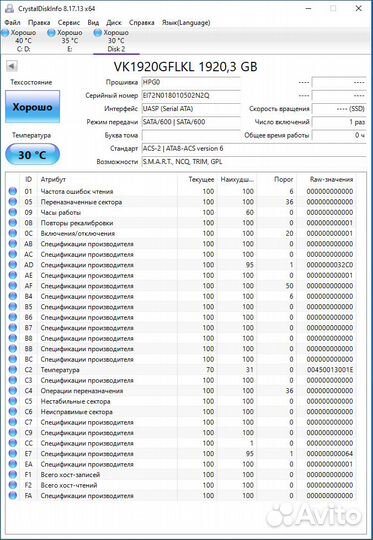Click status icon of attribute EA
Viewport: 373px width, 540px height.
click(x=13, y=464)
